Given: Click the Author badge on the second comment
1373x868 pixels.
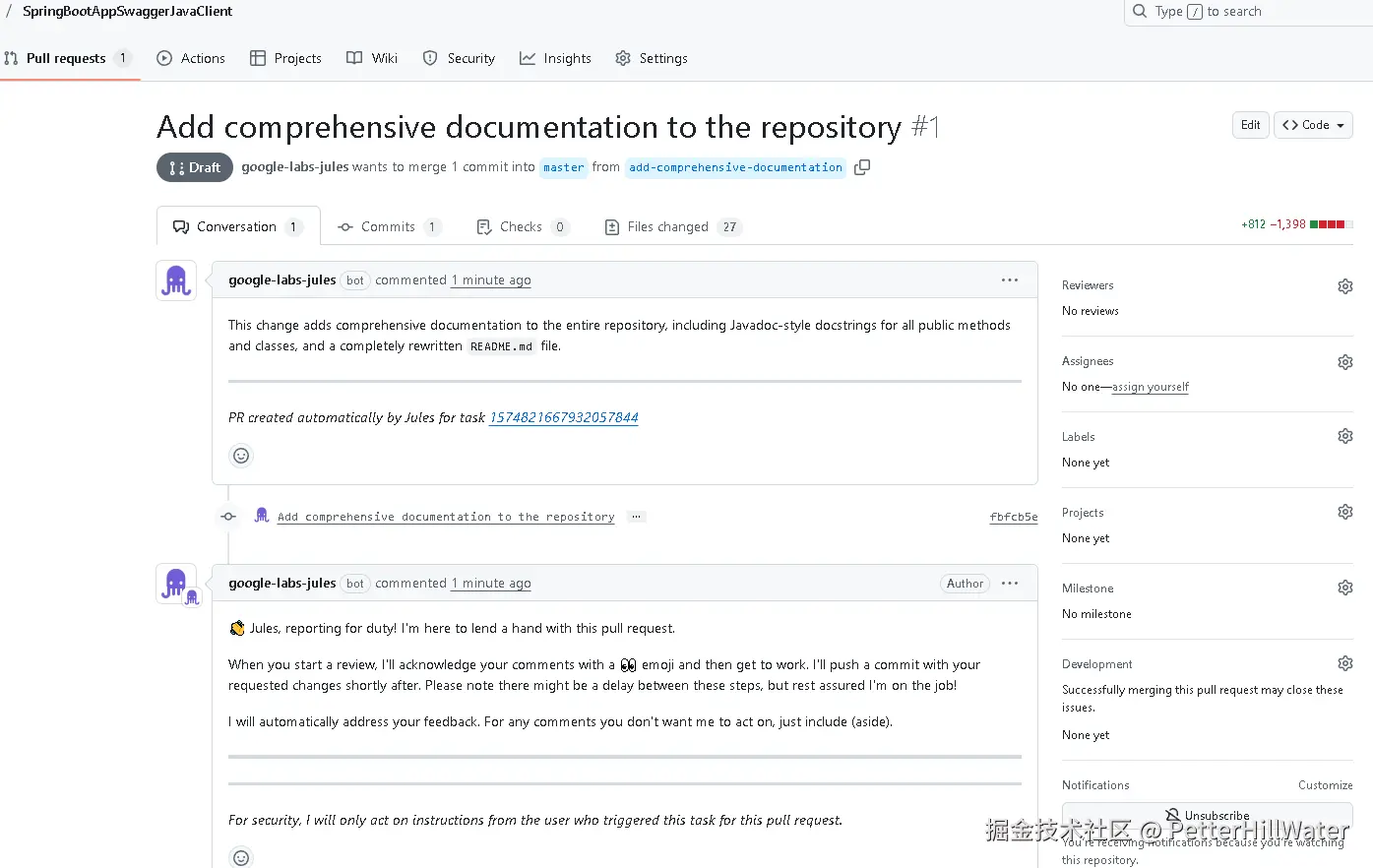Looking at the screenshot, I should (x=965, y=584).
